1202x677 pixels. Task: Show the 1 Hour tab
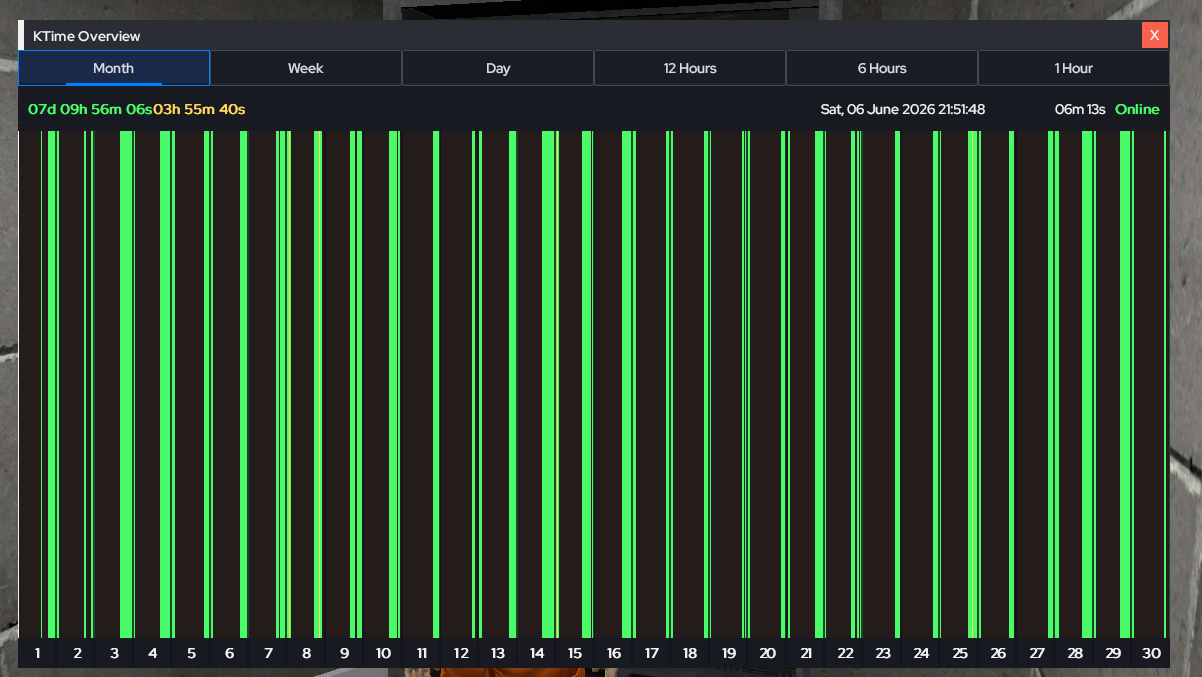[x=1074, y=68]
